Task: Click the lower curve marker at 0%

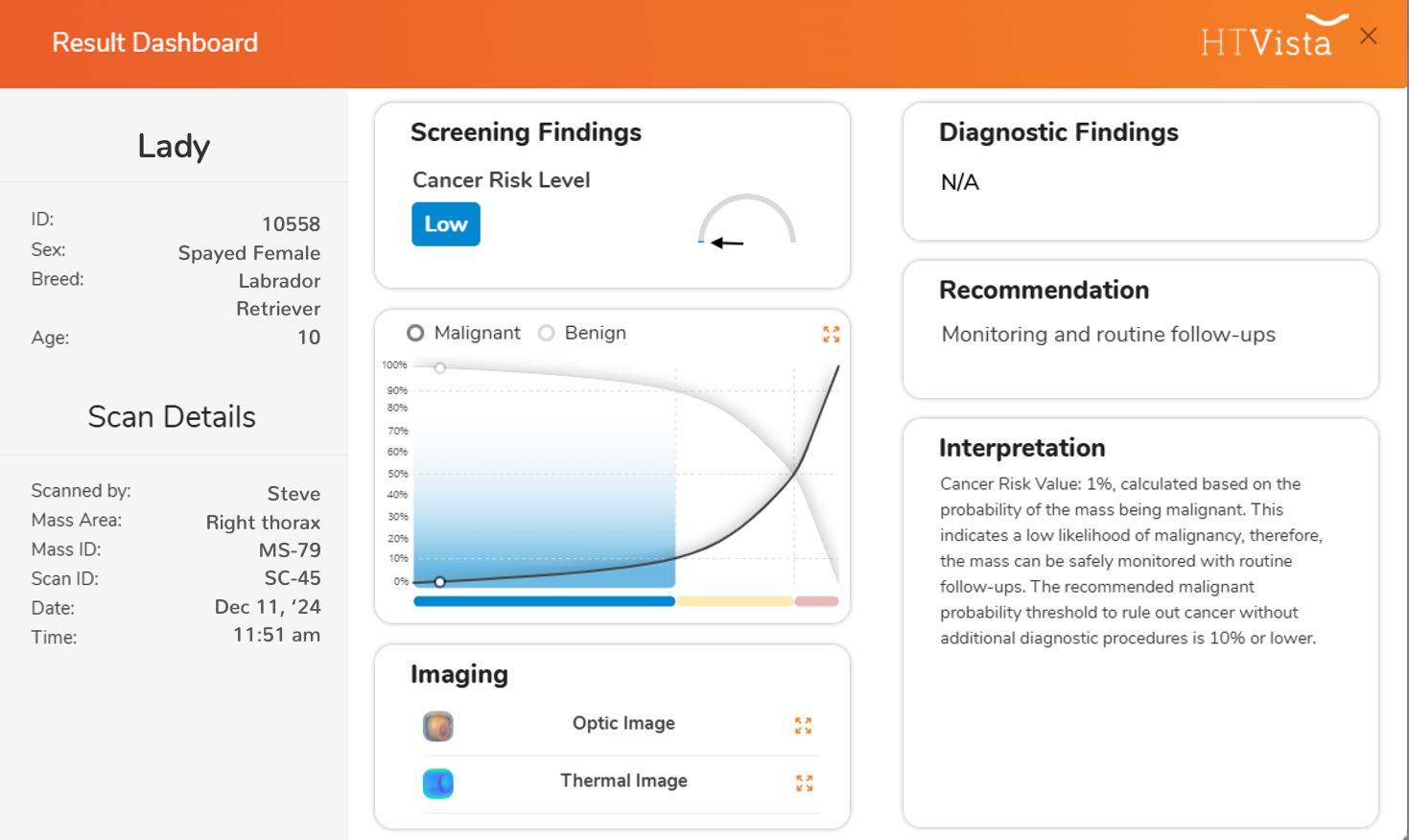Action: pos(440,582)
